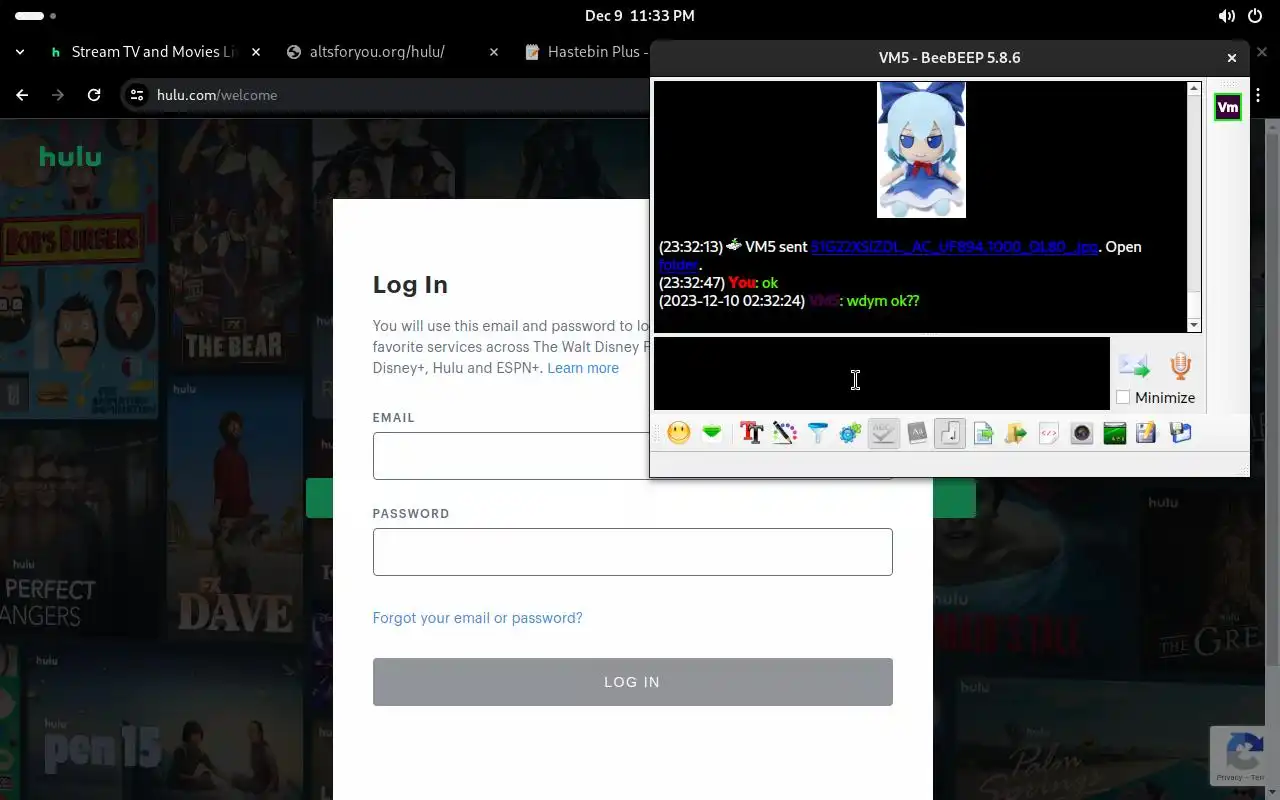Click the code snippet icon

point(1048,433)
